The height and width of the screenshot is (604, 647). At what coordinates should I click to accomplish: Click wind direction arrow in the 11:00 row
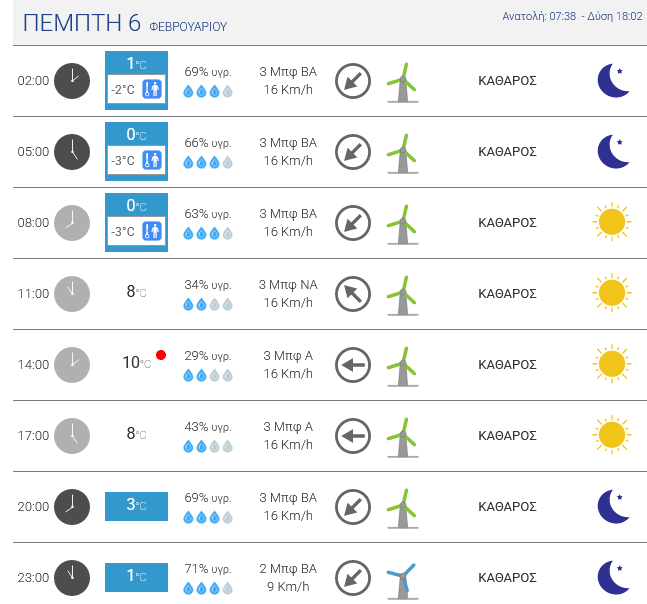click(x=353, y=293)
